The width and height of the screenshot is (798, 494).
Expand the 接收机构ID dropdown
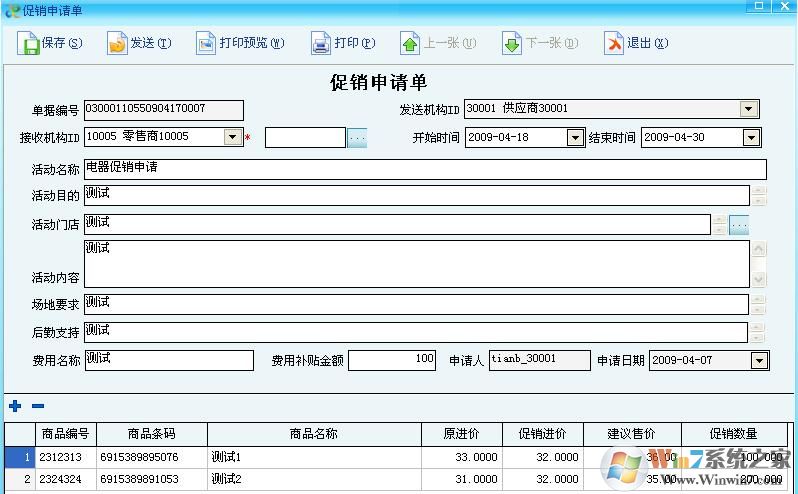point(233,137)
